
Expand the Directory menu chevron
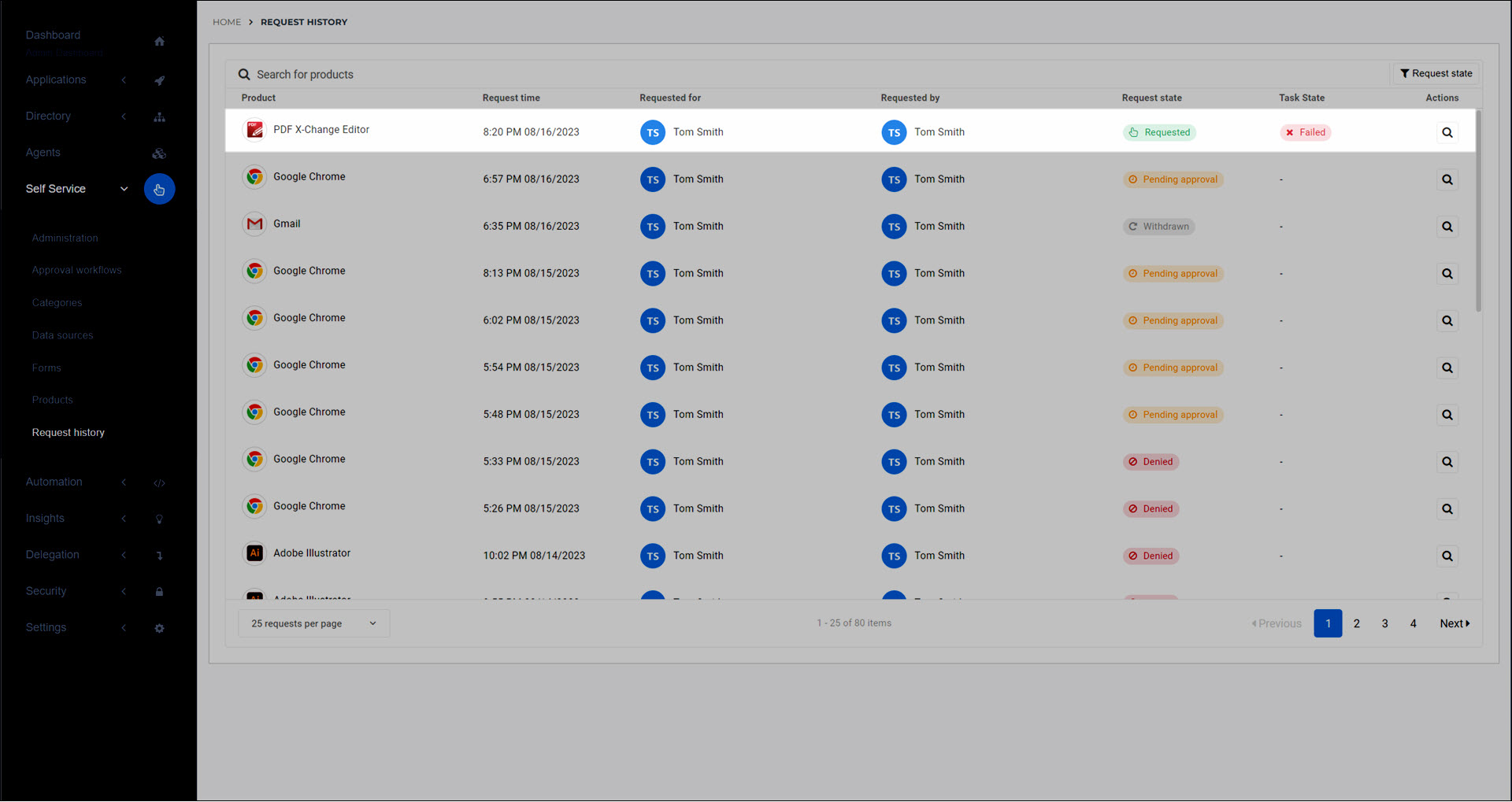pos(124,116)
